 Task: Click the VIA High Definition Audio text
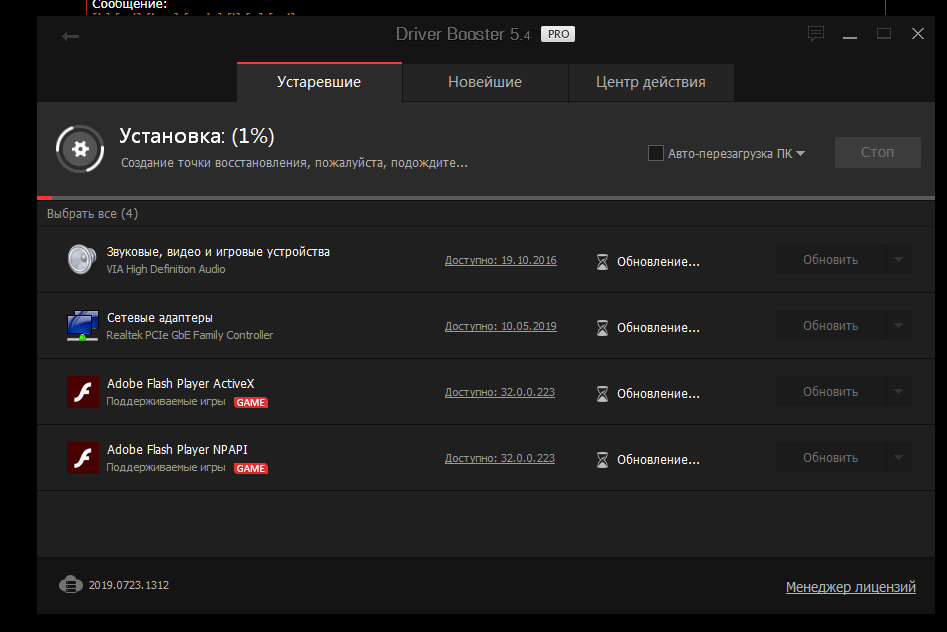pos(166,269)
